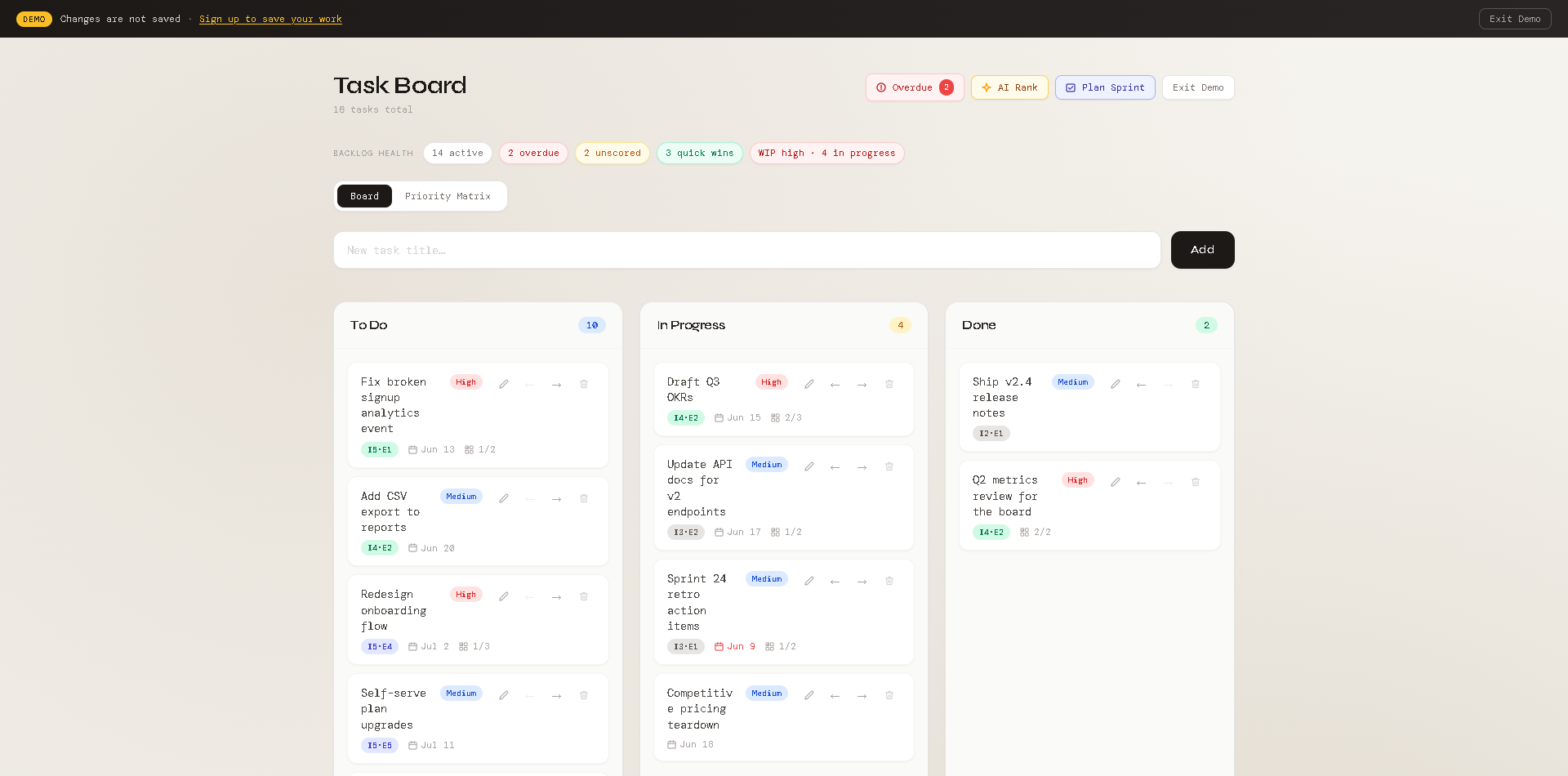The image size is (1568, 776).
Task: Move 'Redesign onboarding flow' to next column
Action: pos(556,597)
